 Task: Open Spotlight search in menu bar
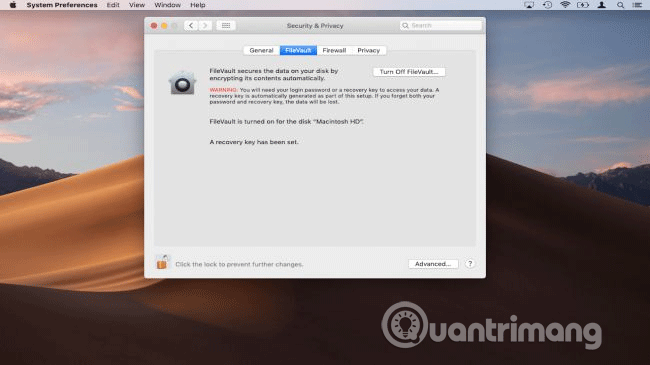pyautogui.click(x=620, y=5)
